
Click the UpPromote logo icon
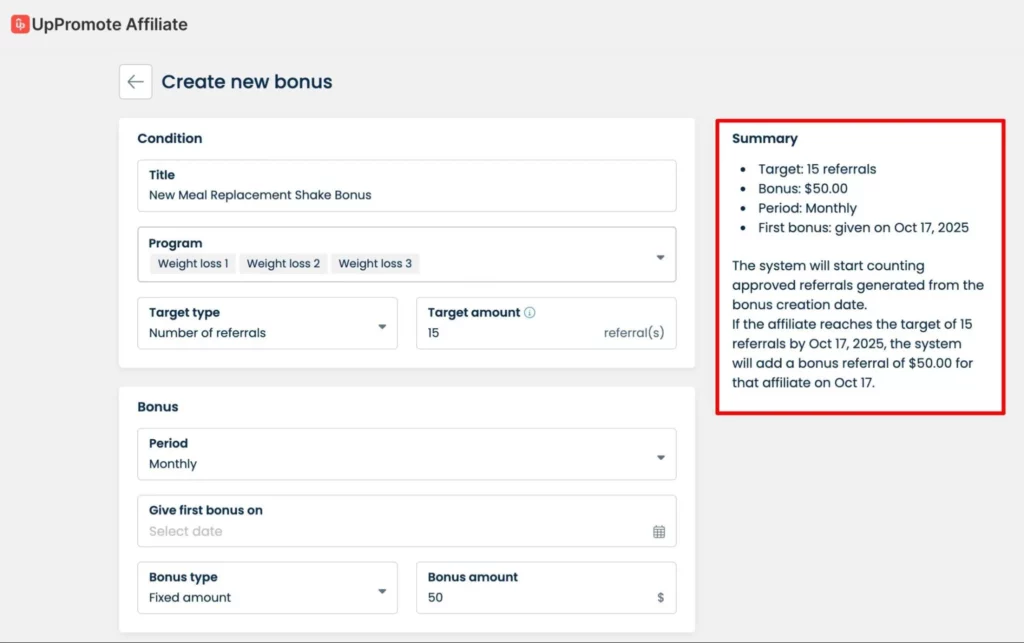[x=20, y=24]
